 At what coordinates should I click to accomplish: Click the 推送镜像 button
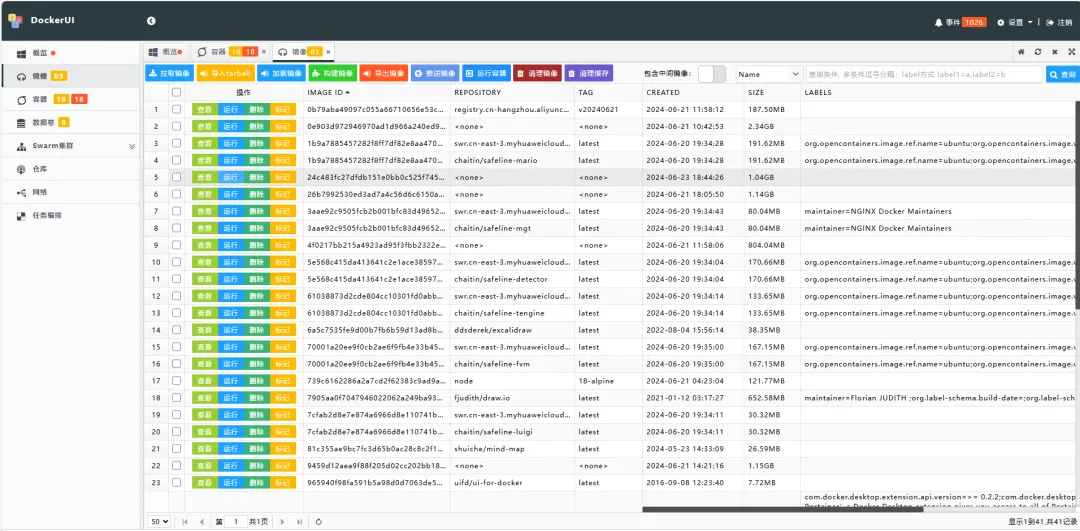click(435, 73)
